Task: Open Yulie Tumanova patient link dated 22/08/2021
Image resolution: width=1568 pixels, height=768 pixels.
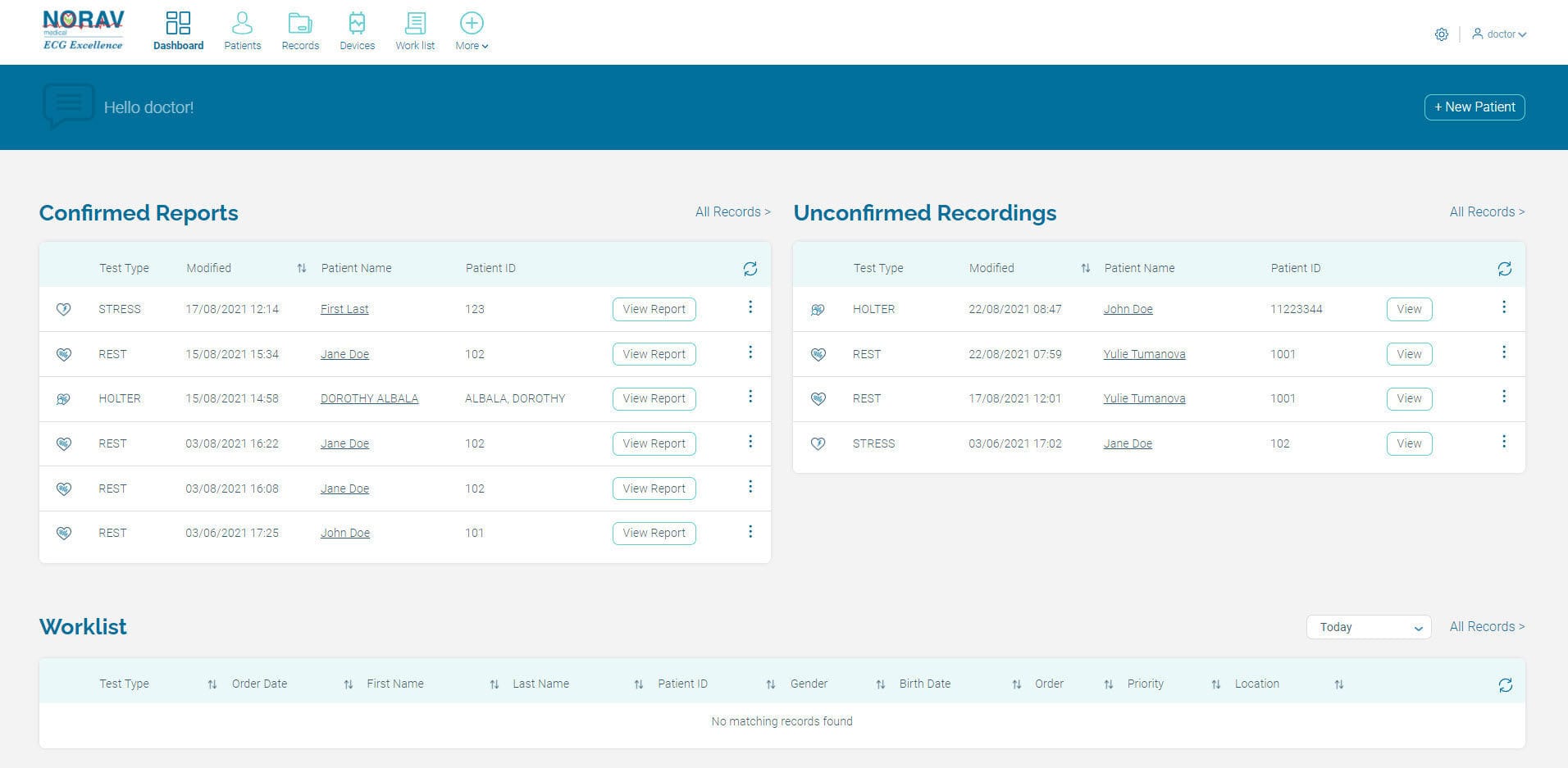Action: [1144, 355]
